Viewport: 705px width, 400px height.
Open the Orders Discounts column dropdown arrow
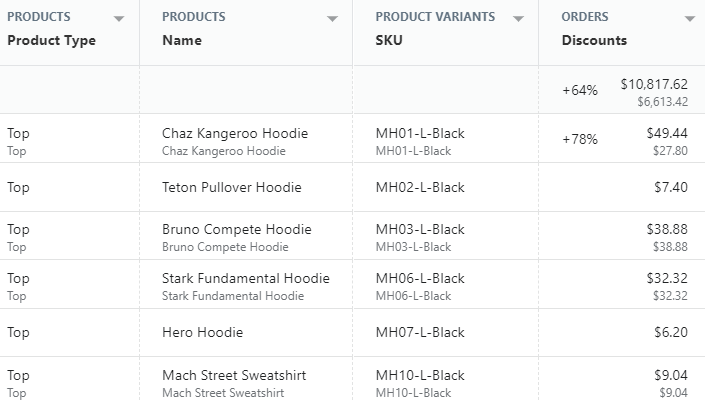[690, 19]
